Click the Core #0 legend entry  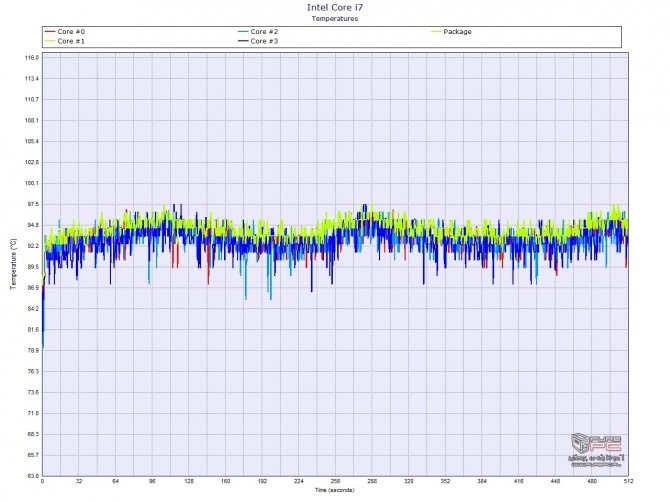(x=65, y=32)
